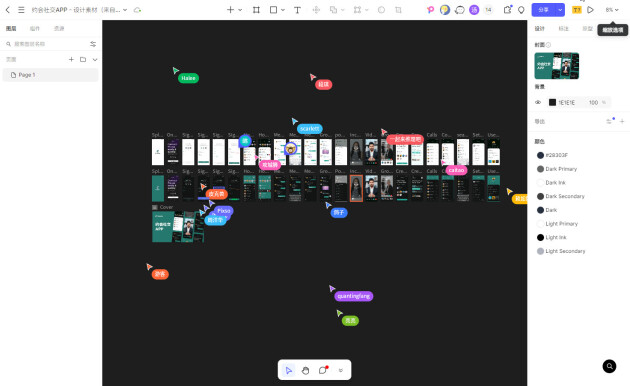This screenshot has height=386, width=630.
Task: Open the insert plus tool dropdown arrow
Action: [x=240, y=10]
